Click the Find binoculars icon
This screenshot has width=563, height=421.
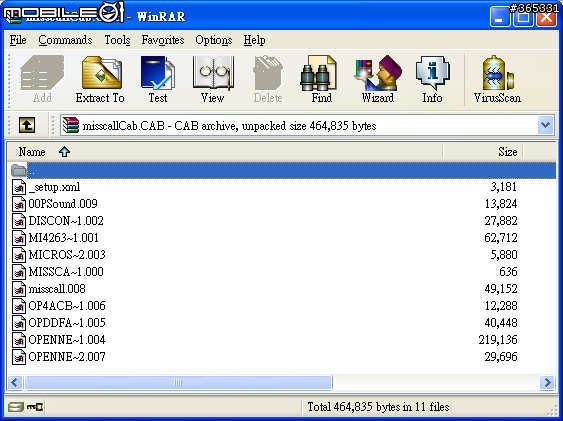coord(318,73)
